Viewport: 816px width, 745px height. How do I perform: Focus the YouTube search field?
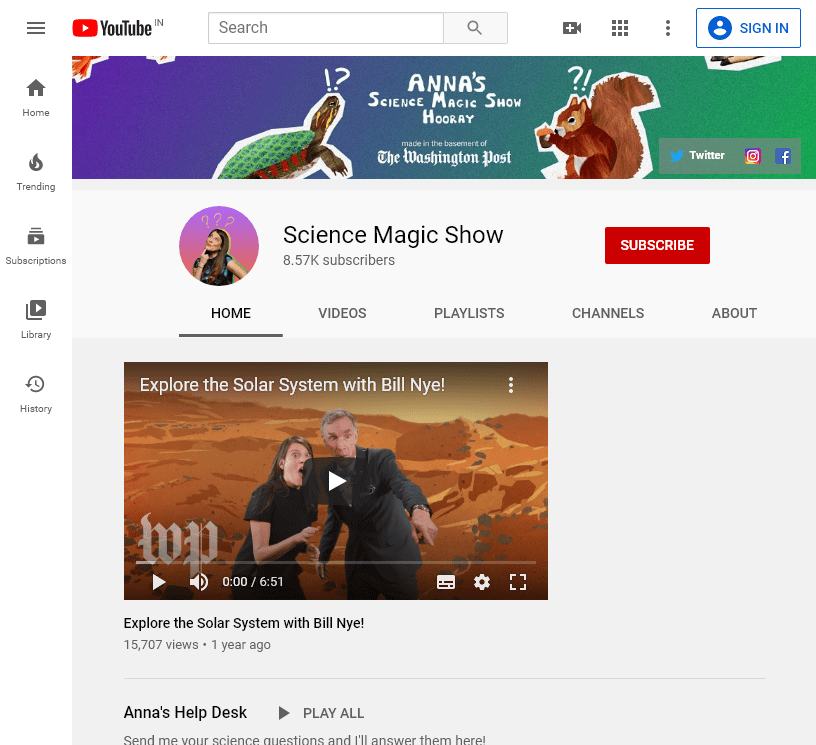click(326, 28)
